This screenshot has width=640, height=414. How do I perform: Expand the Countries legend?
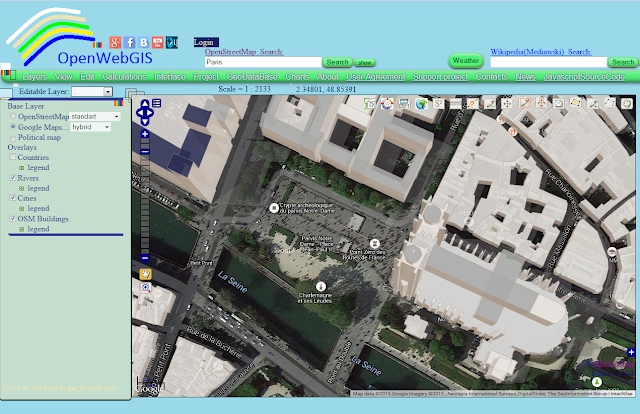click(x=22, y=168)
